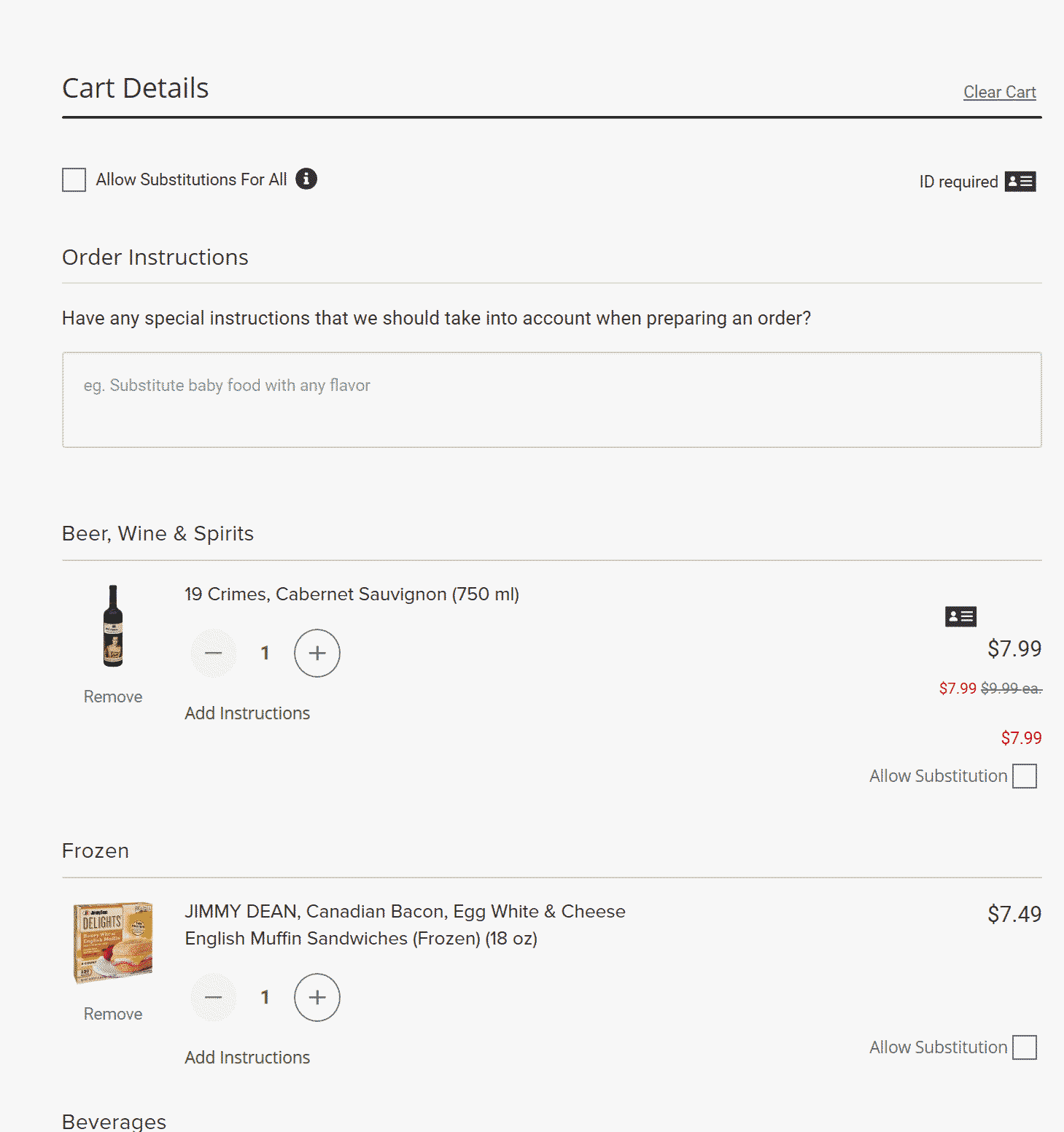The image size is (1064, 1132).
Task: Add Instructions for the 19 Crimes wine
Action: coord(247,713)
